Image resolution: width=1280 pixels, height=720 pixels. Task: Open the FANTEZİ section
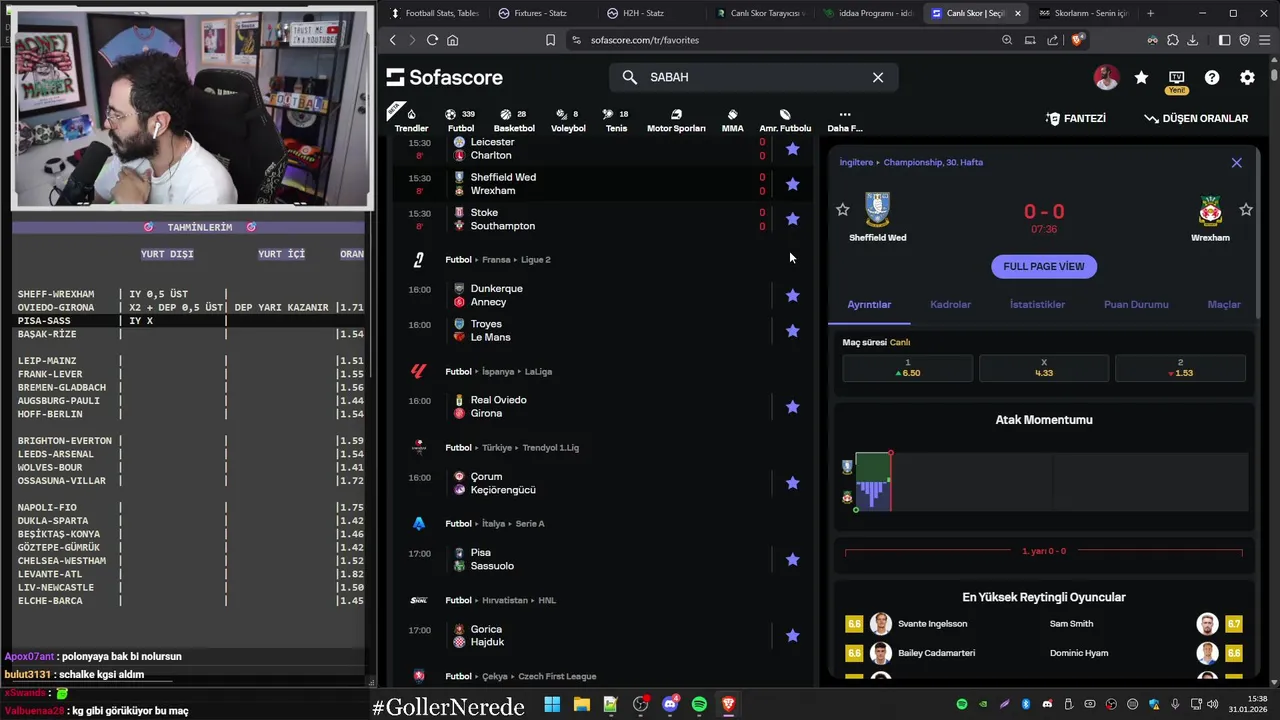tap(1076, 118)
